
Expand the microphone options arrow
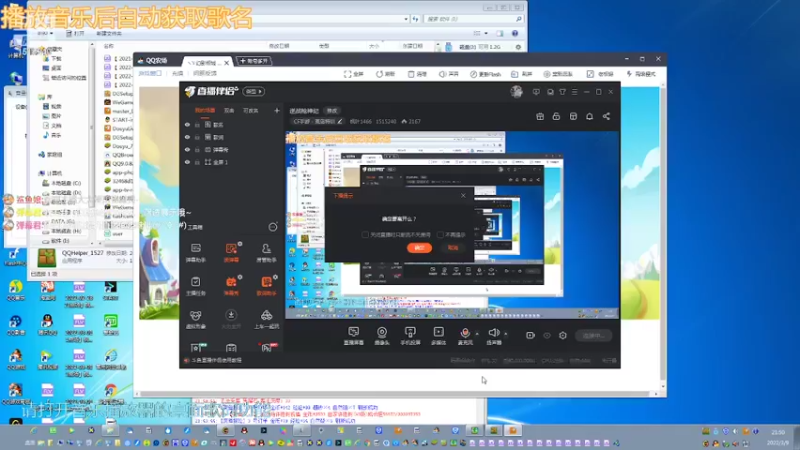[x=477, y=334]
